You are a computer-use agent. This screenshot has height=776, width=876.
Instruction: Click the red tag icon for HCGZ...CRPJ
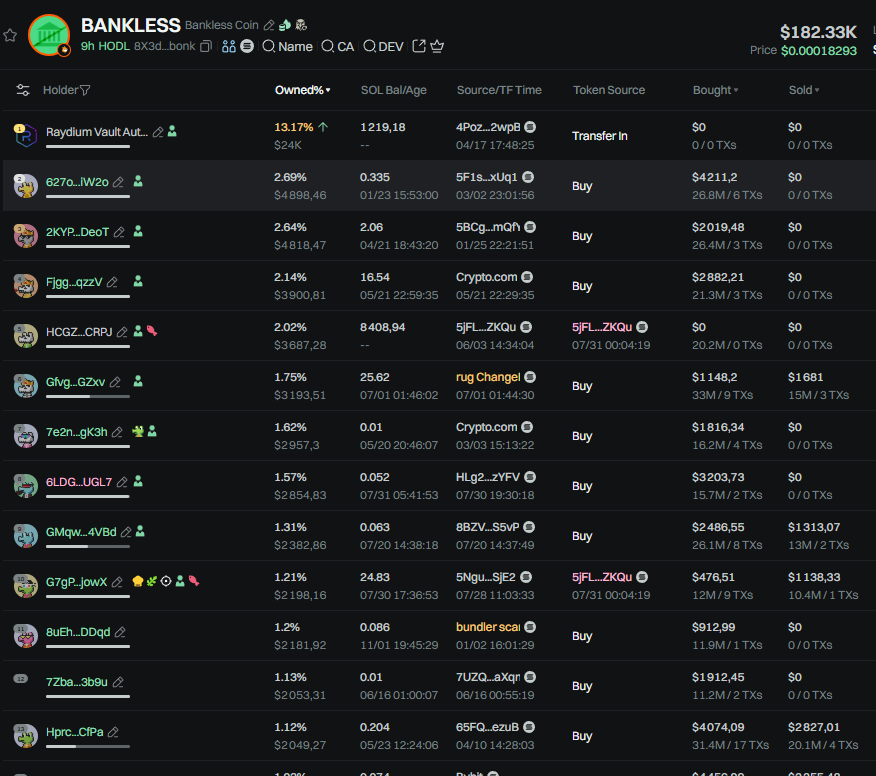(151, 331)
